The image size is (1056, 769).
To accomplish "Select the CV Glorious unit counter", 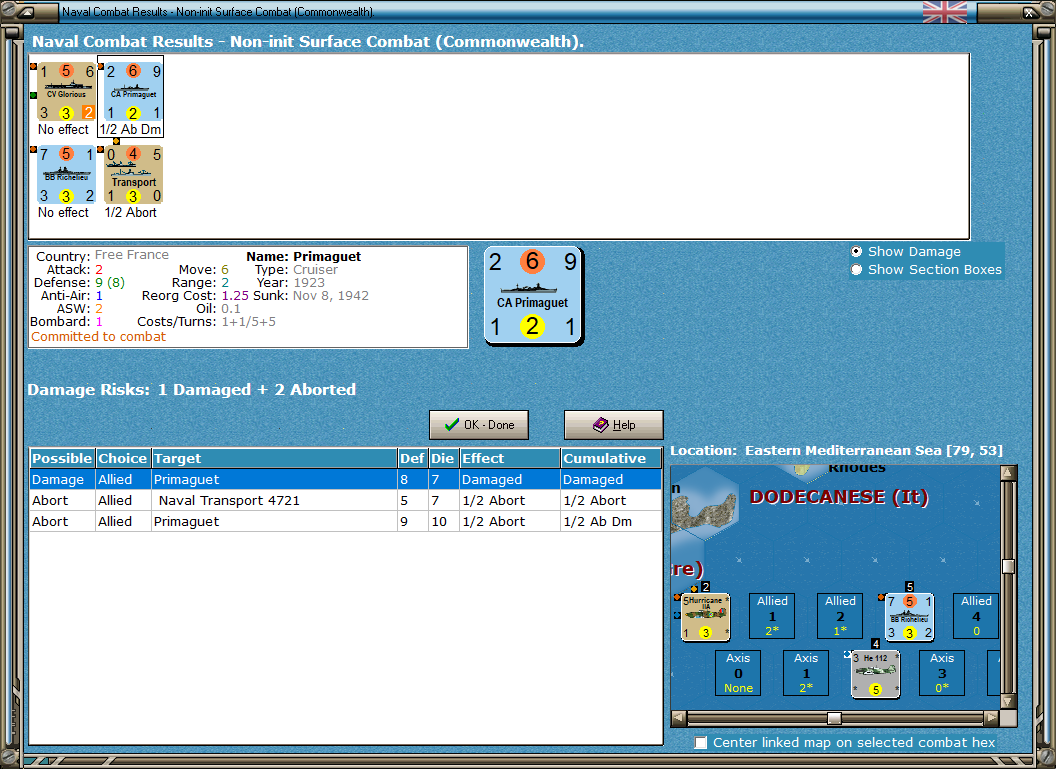I will click(x=66, y=92).
